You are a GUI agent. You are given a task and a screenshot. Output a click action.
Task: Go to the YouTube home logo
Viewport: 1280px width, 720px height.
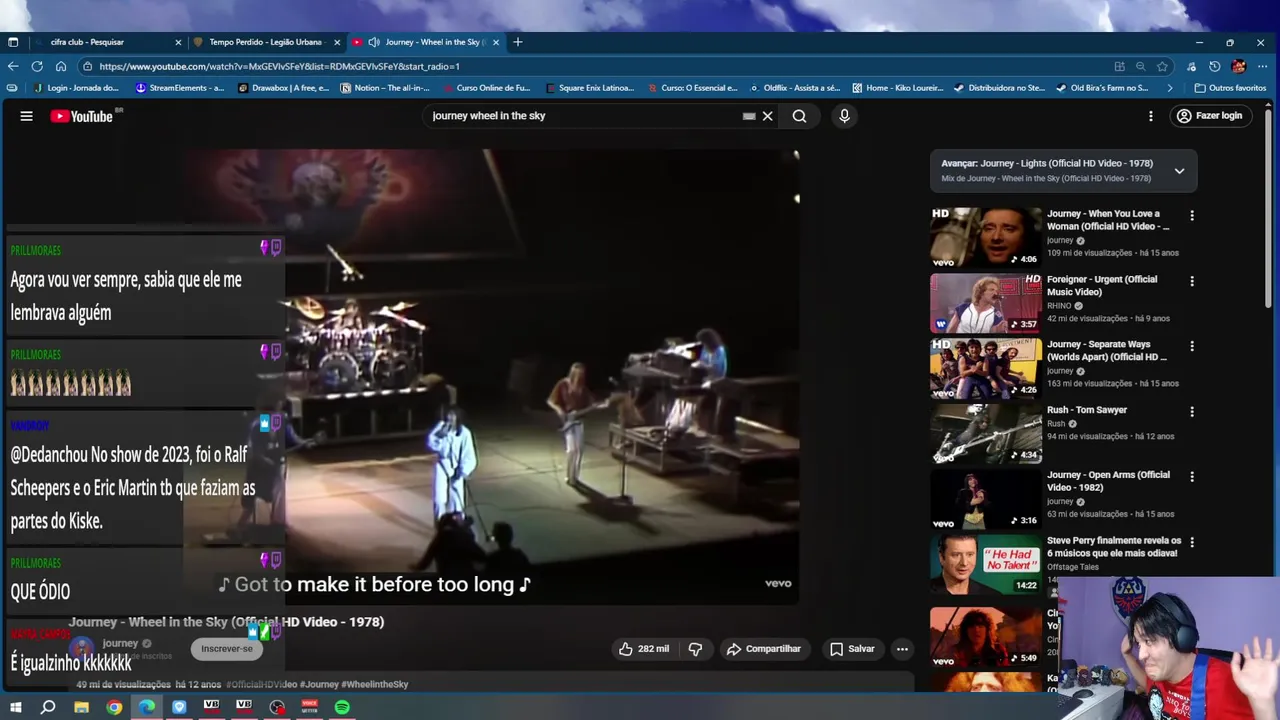(x=82, y=116)
